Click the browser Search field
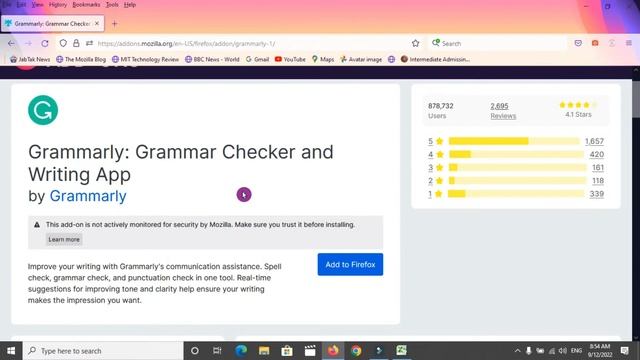Image resolution: width=640 pixels, height=360 pixels. coord(498,43)
